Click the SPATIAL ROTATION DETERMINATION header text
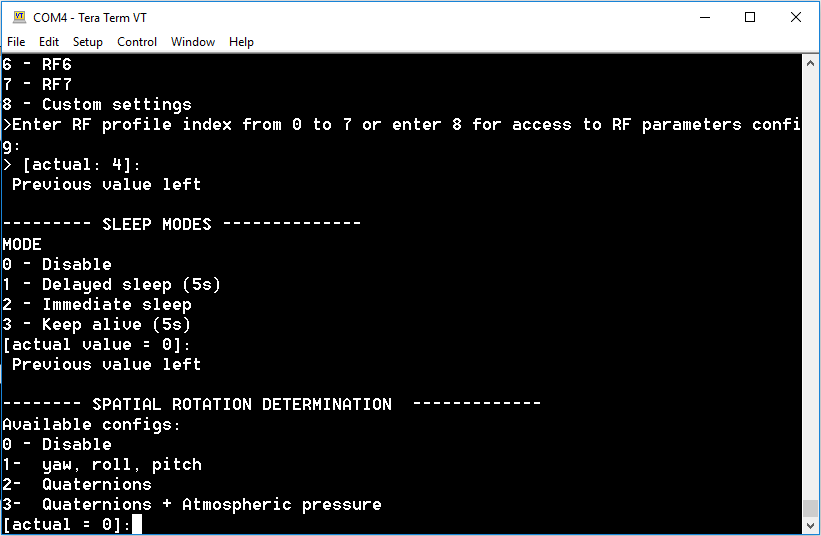Screen dimensions: 821x536 pos(242,404)
